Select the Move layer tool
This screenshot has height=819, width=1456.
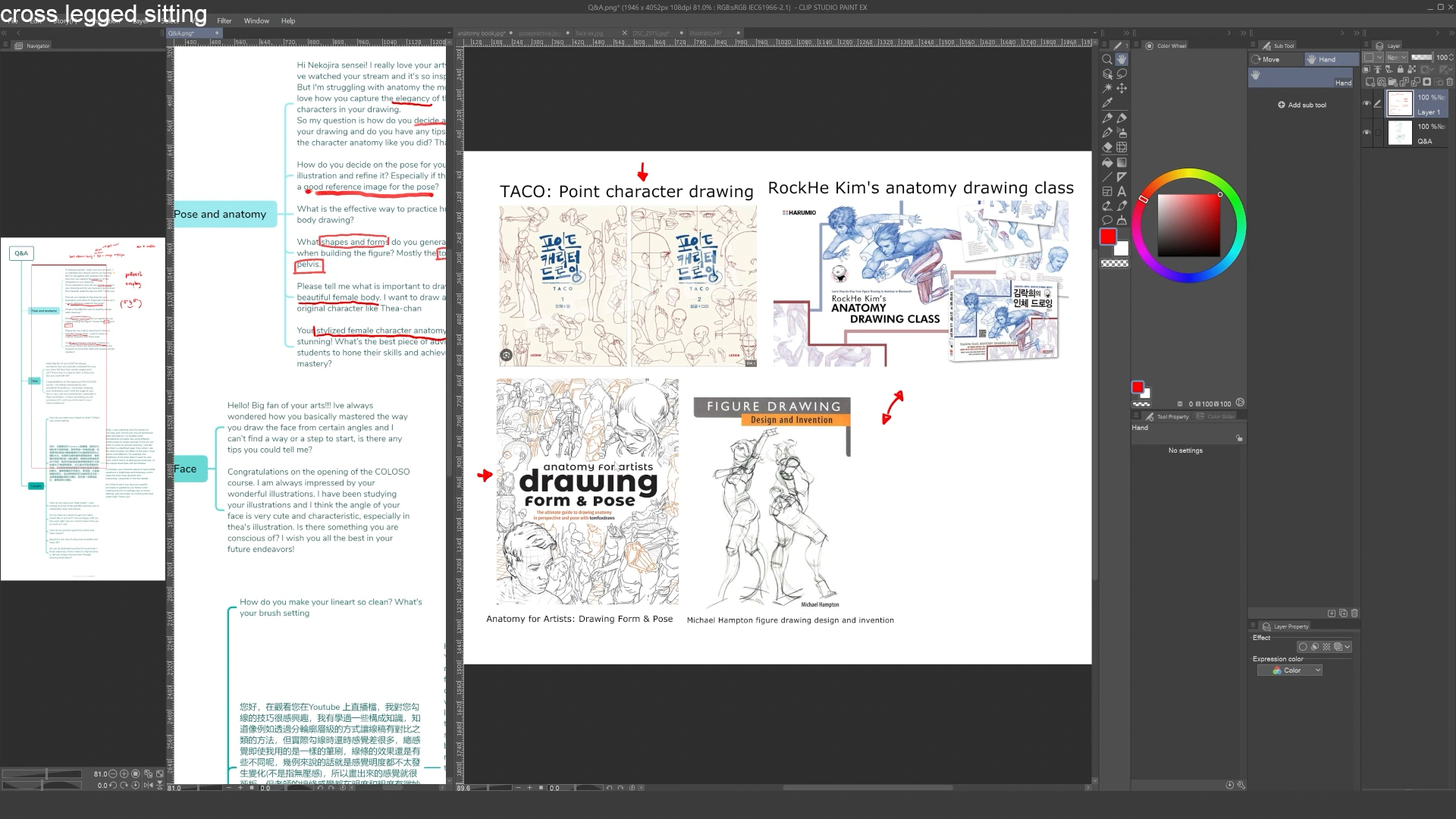click(1122, 89)
